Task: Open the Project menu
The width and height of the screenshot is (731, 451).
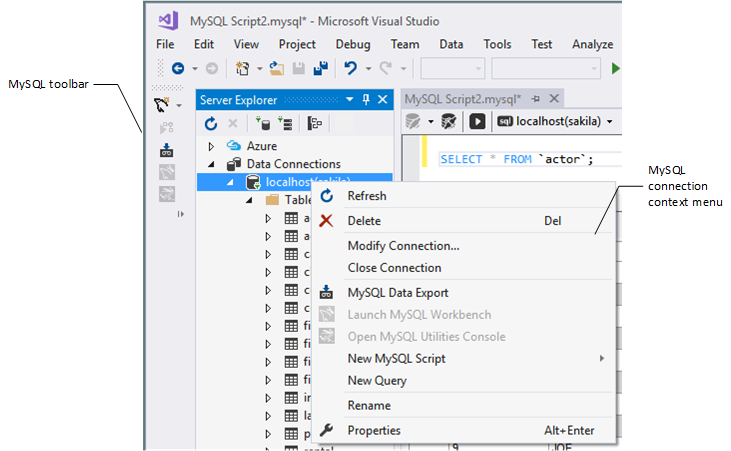Action: tap(297, 44)
